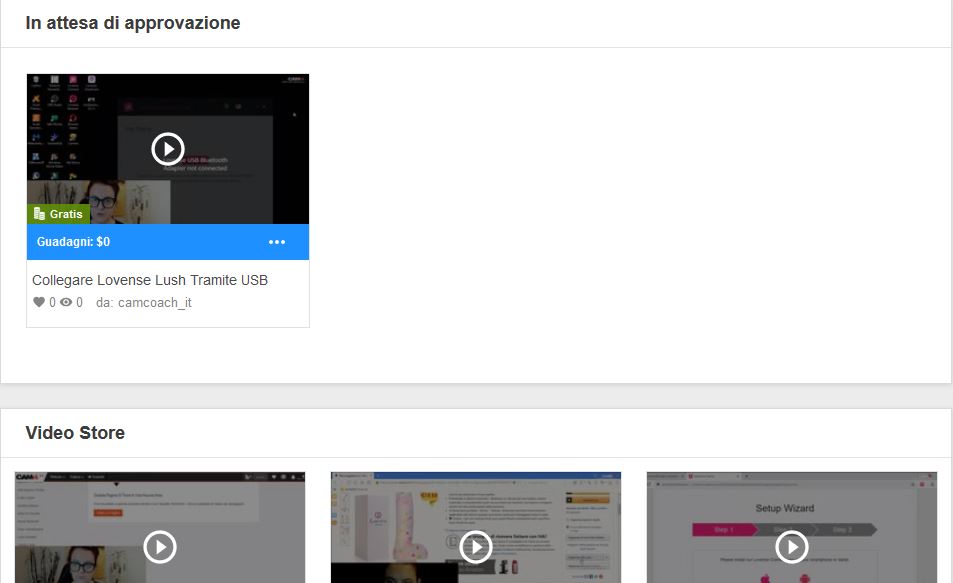
Task: Click the "Guadagni: $0" earnings label
Action: pyautogui.click(x=73, y=242)
